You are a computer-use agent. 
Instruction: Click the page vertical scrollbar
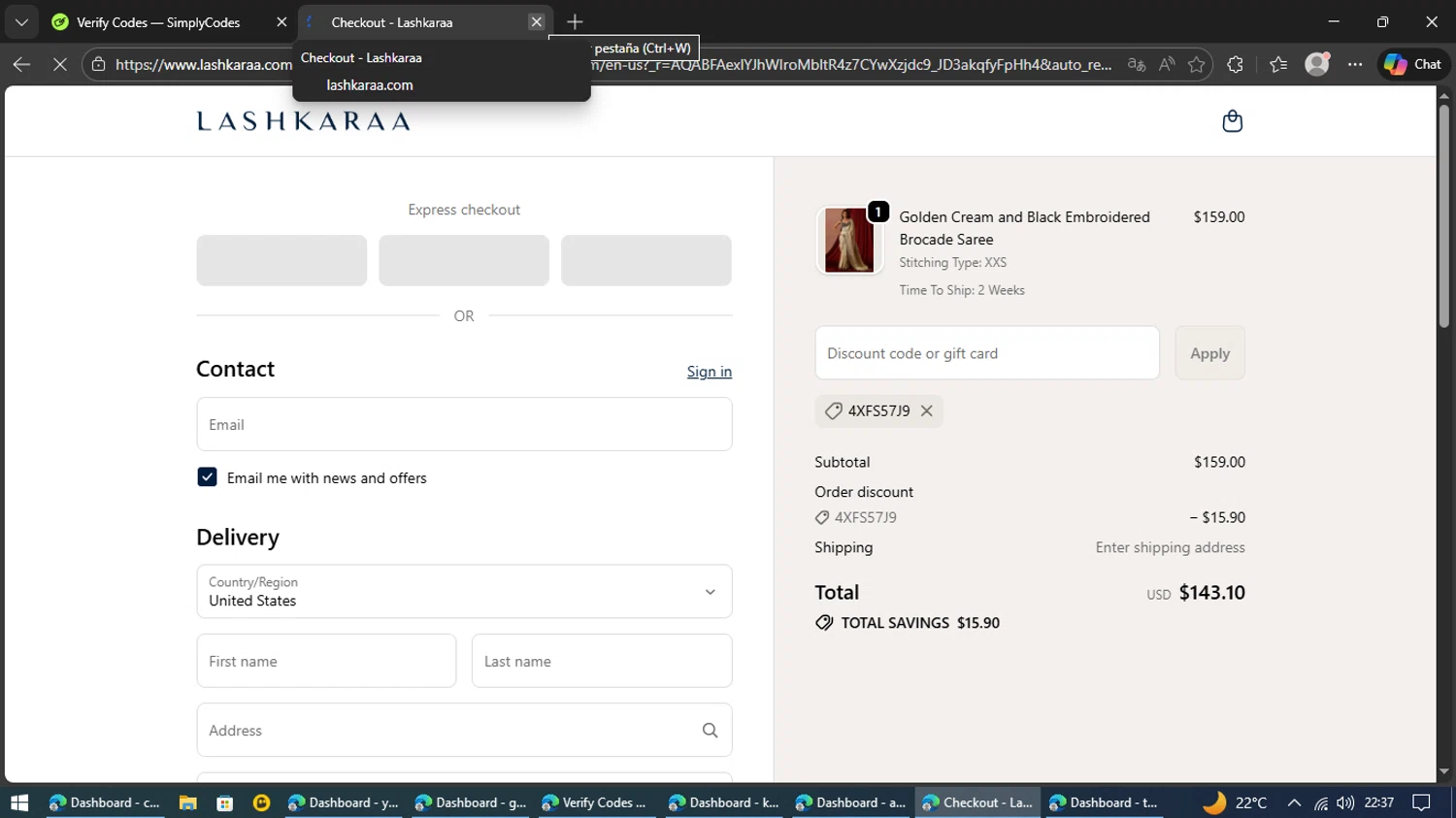coord(1444,215)
